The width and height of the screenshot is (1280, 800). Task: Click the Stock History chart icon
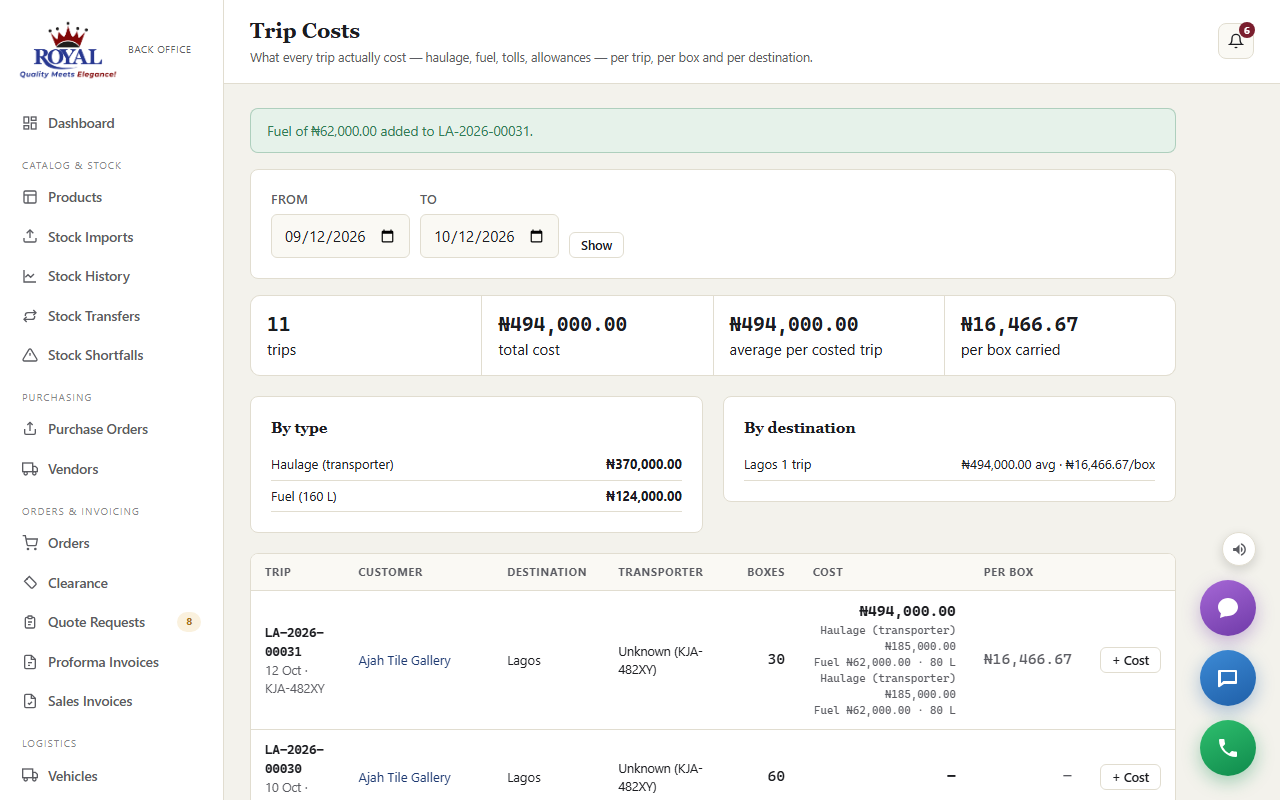(x=30, y=276)
